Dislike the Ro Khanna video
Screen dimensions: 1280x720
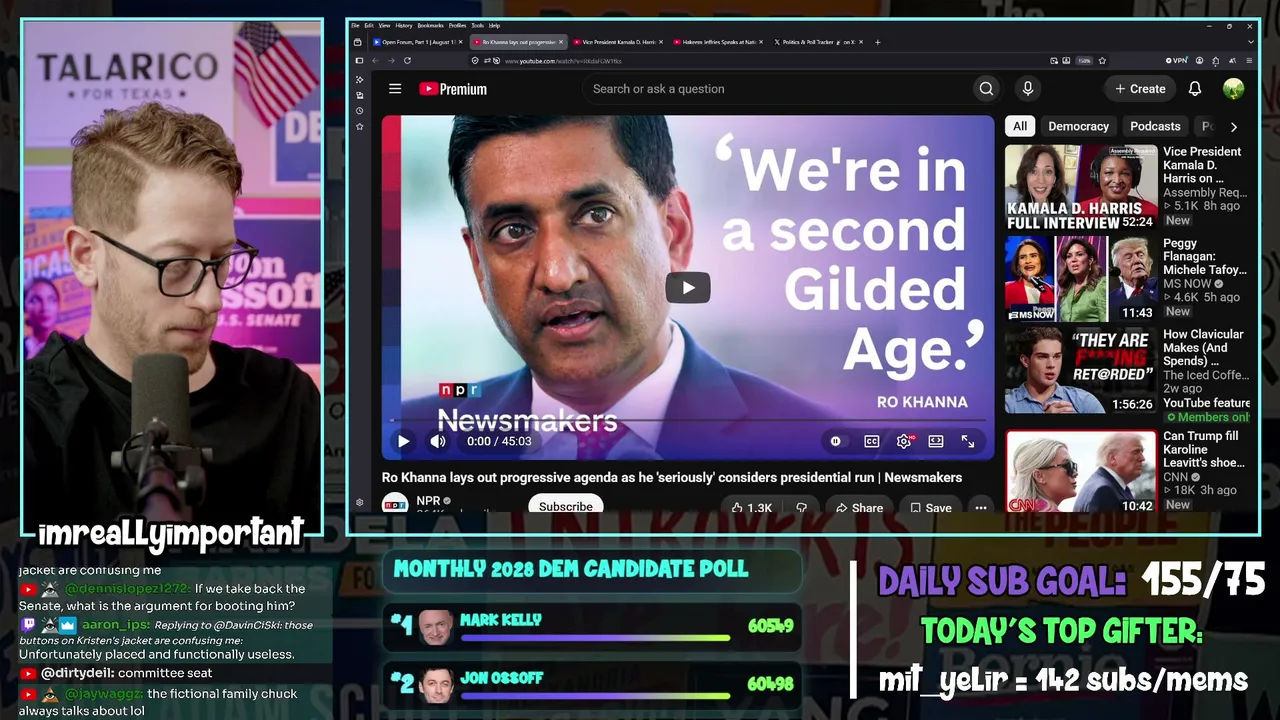coord(801,507)
